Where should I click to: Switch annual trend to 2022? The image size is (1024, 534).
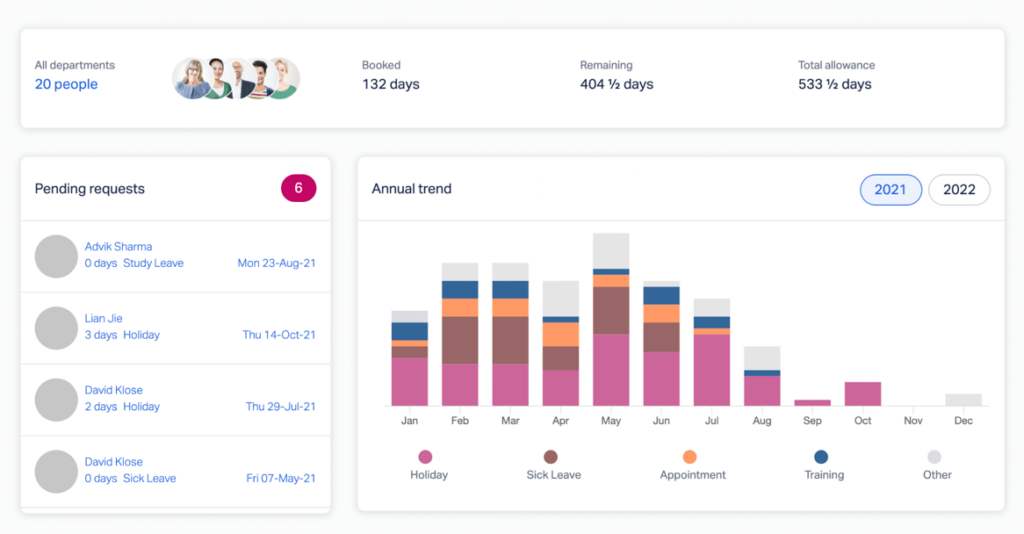point(959,190)
